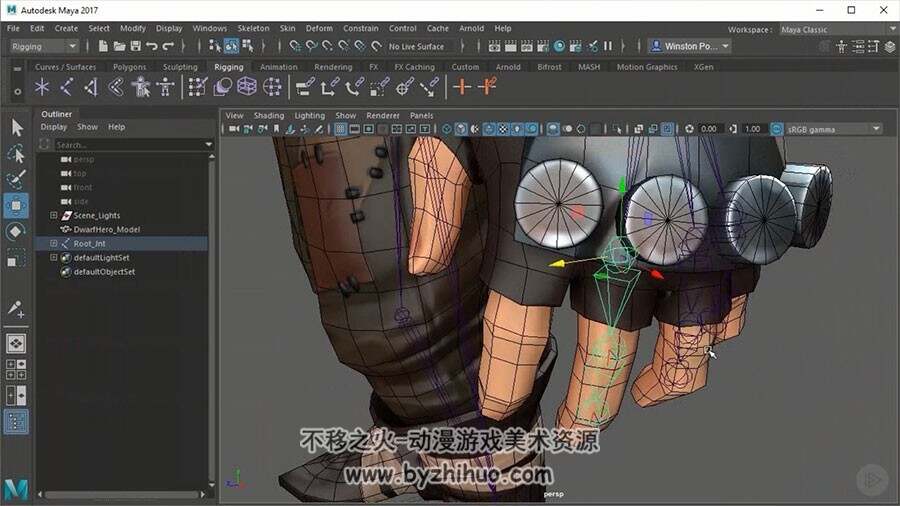This screenshot has height=506, width=900.
Task: Pick the Scale tool in toolbox
Action: click(x=17, y=258)
